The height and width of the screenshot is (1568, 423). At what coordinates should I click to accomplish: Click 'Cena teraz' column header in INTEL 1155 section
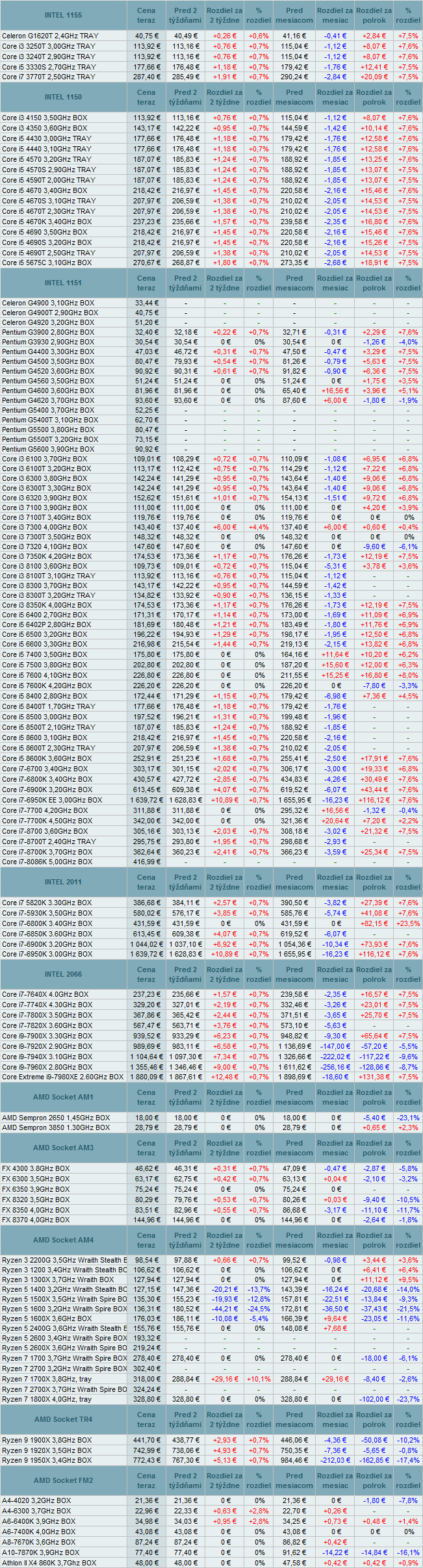pos(146,15)
